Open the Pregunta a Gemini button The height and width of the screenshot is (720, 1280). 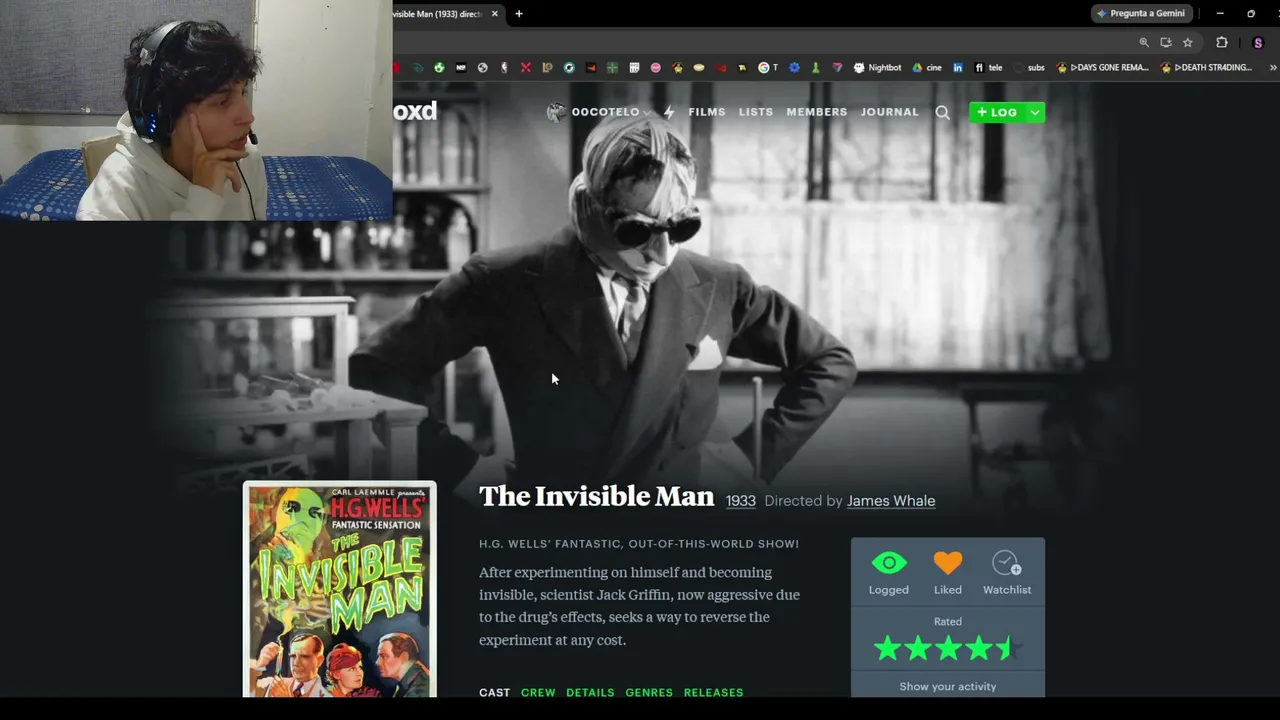[1141, 14]
